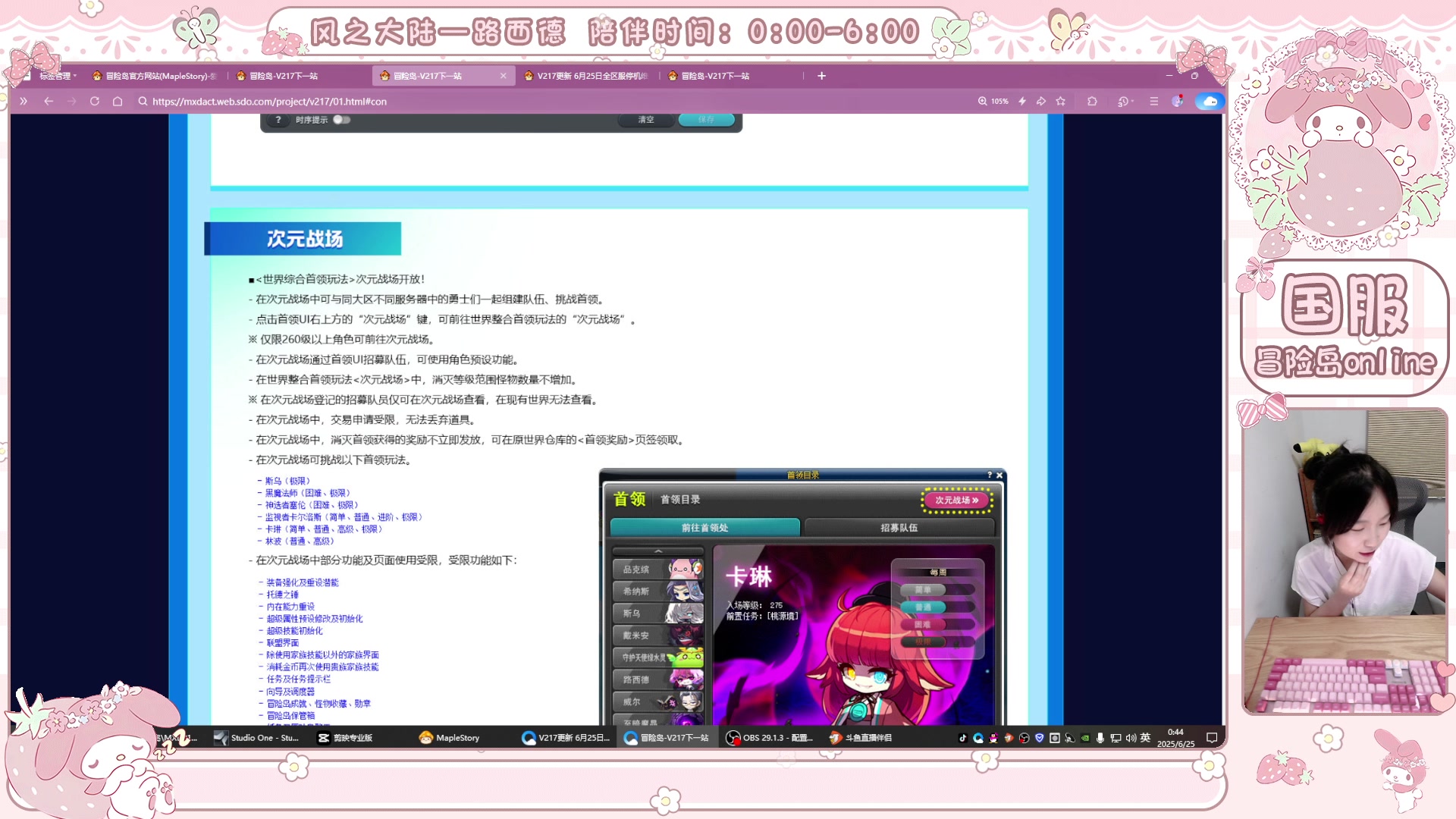The image size is (1456, 819).
Task: Switch to V217更新 6月25日 taskbar window
Action: pyautogui.click(x=566, y=738)
